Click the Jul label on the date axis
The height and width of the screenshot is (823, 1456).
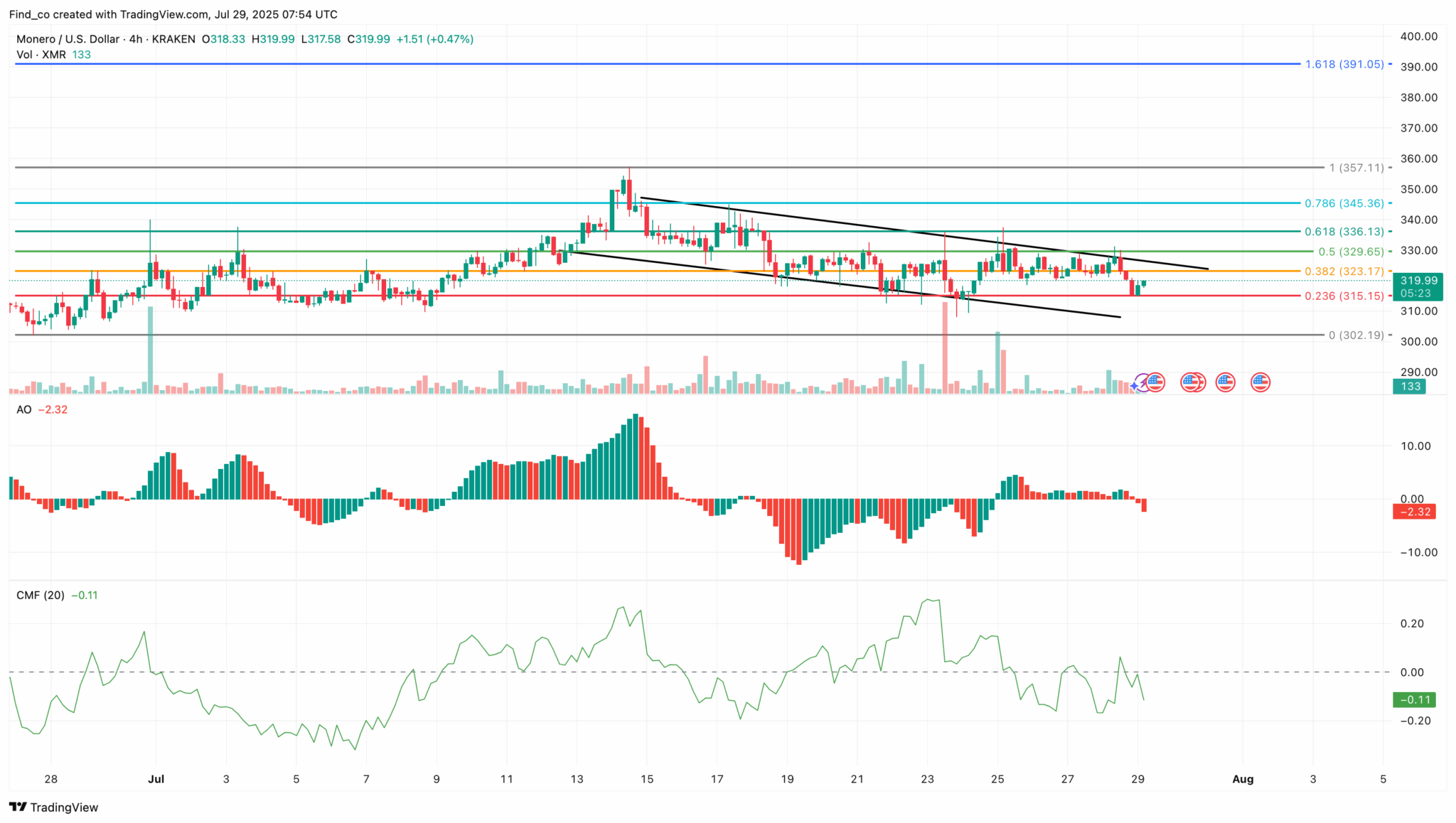point(156,779)
